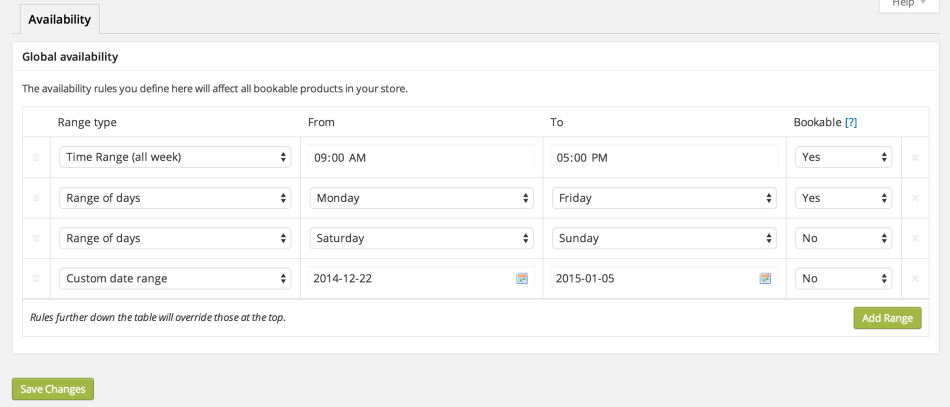Open the Help menu tab
This screenshot has height=407, width=950.
908,5
